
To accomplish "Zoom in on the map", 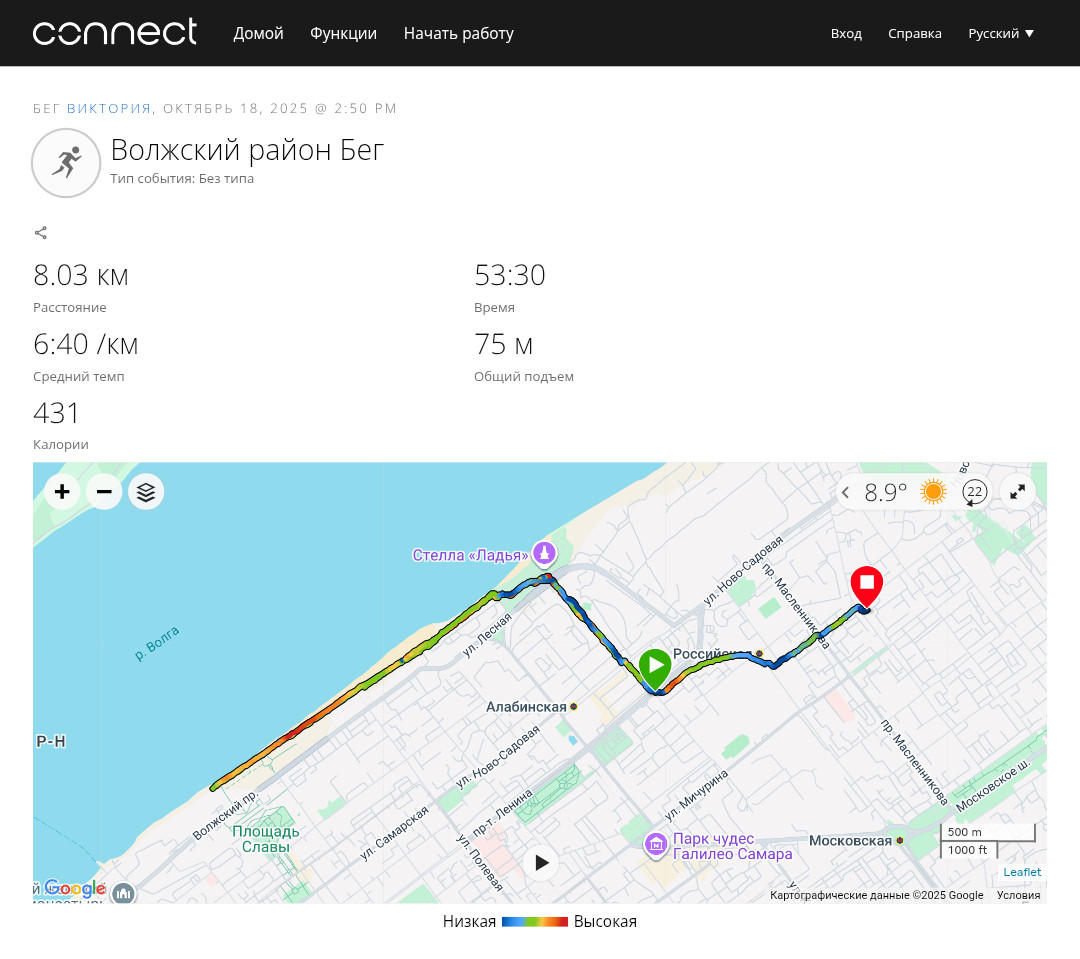I will click(x=62, y=492).
